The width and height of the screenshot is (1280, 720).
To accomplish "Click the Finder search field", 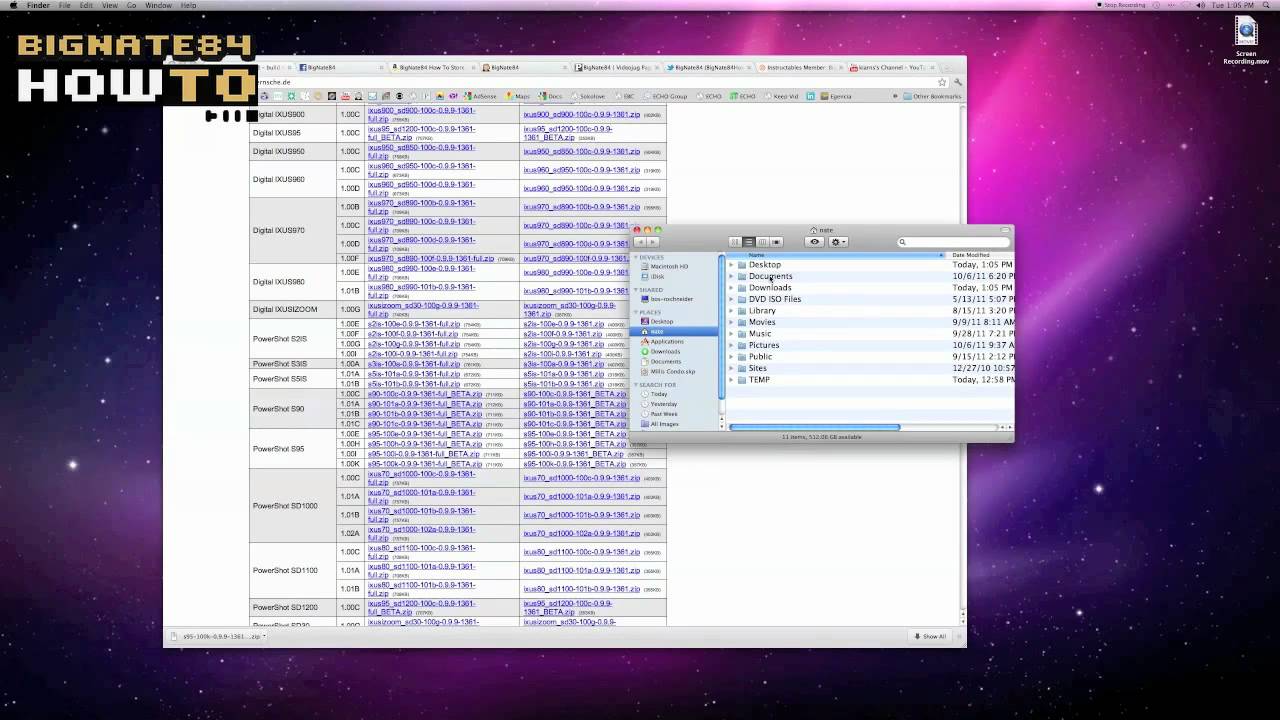I will [953, 242].
